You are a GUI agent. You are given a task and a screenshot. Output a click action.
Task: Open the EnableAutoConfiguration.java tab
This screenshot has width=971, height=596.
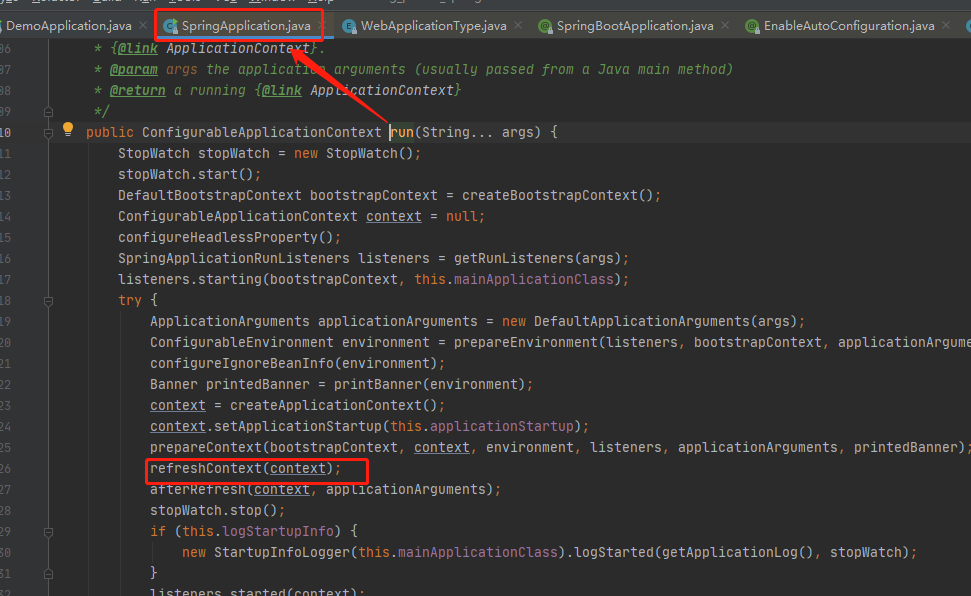(x=848, y=26)
